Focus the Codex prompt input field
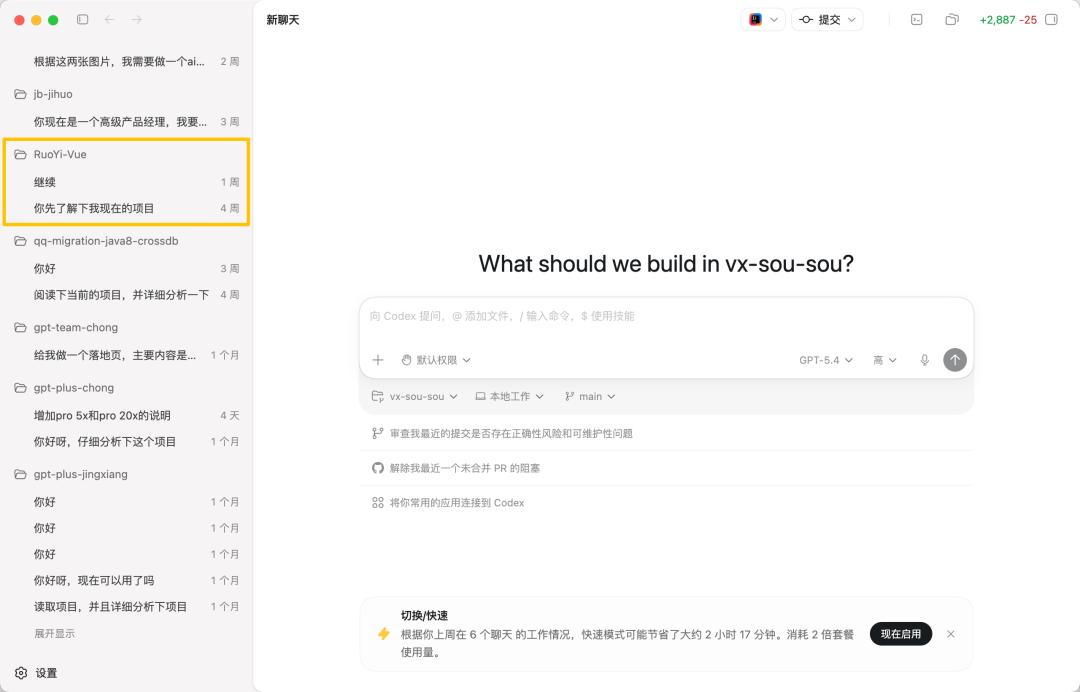This screenshot has height=692, width=1080. point(666,317)
